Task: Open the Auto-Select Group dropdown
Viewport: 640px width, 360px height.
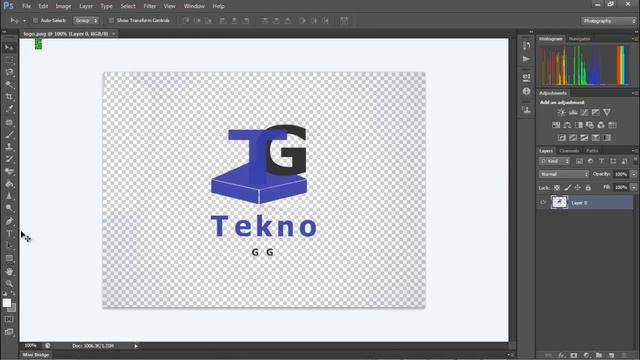Action: (x=86, y=20)
